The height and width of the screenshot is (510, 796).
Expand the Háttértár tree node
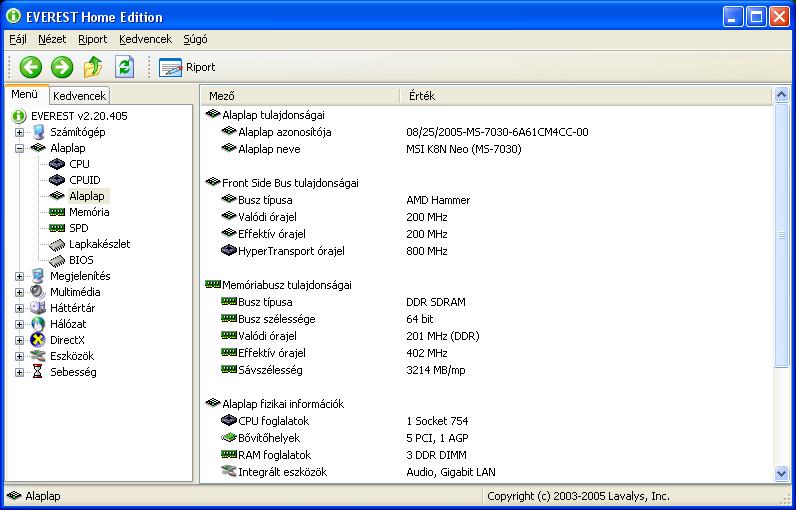coord(19,309)
